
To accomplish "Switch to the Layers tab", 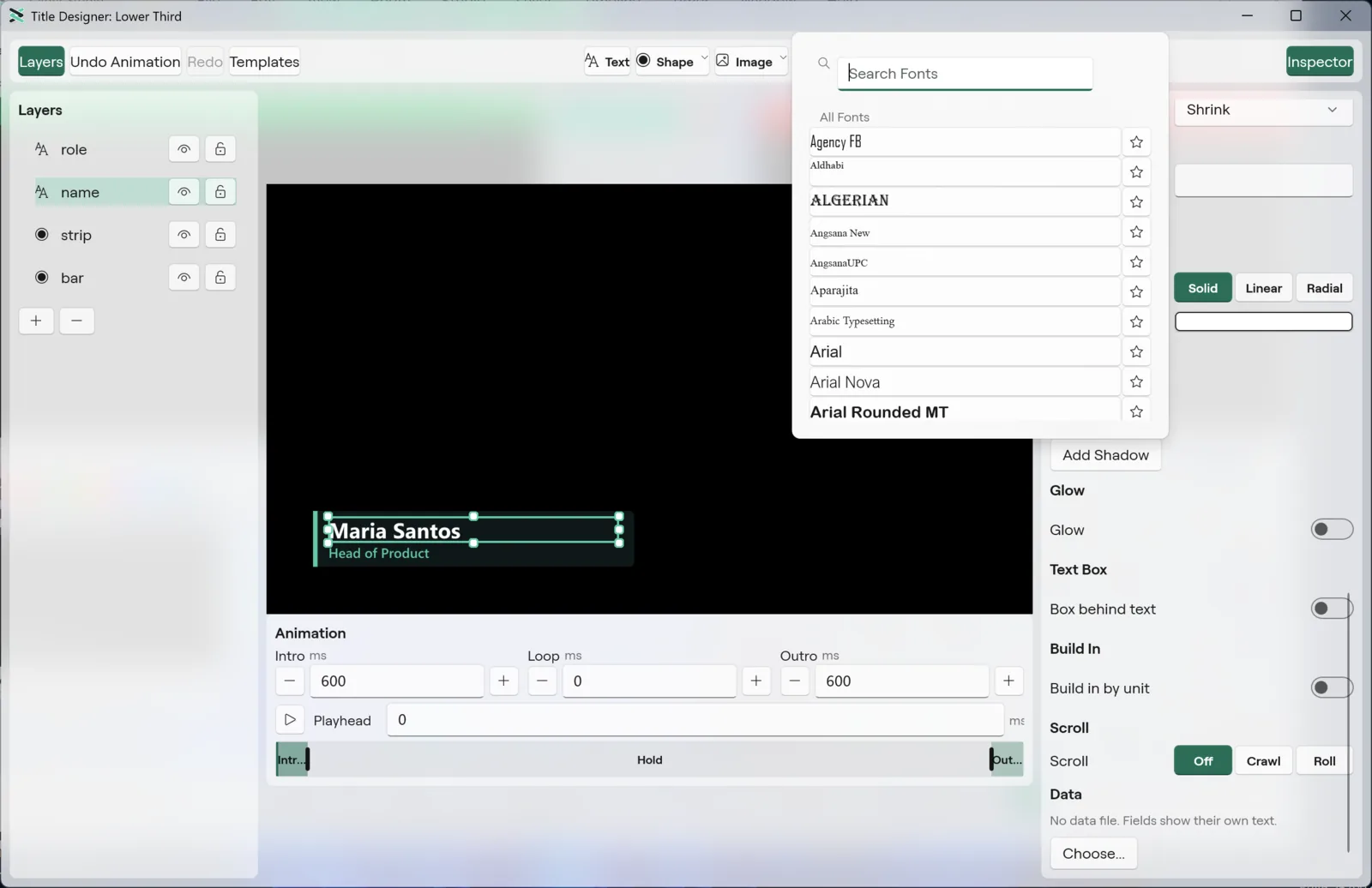I will click(x=41, y=62).
